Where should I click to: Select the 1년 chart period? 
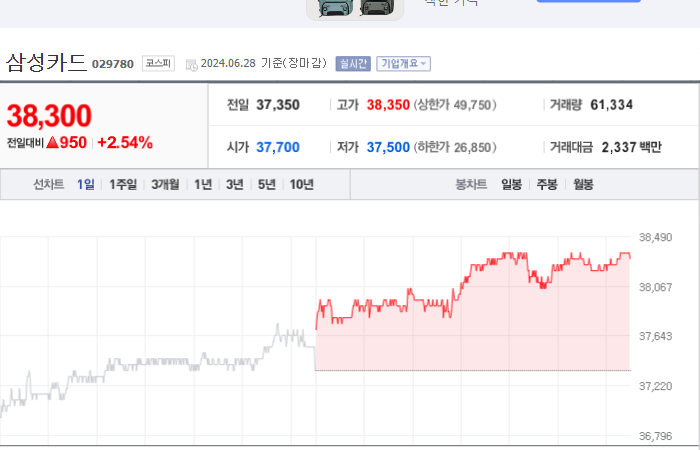point(203,184)
